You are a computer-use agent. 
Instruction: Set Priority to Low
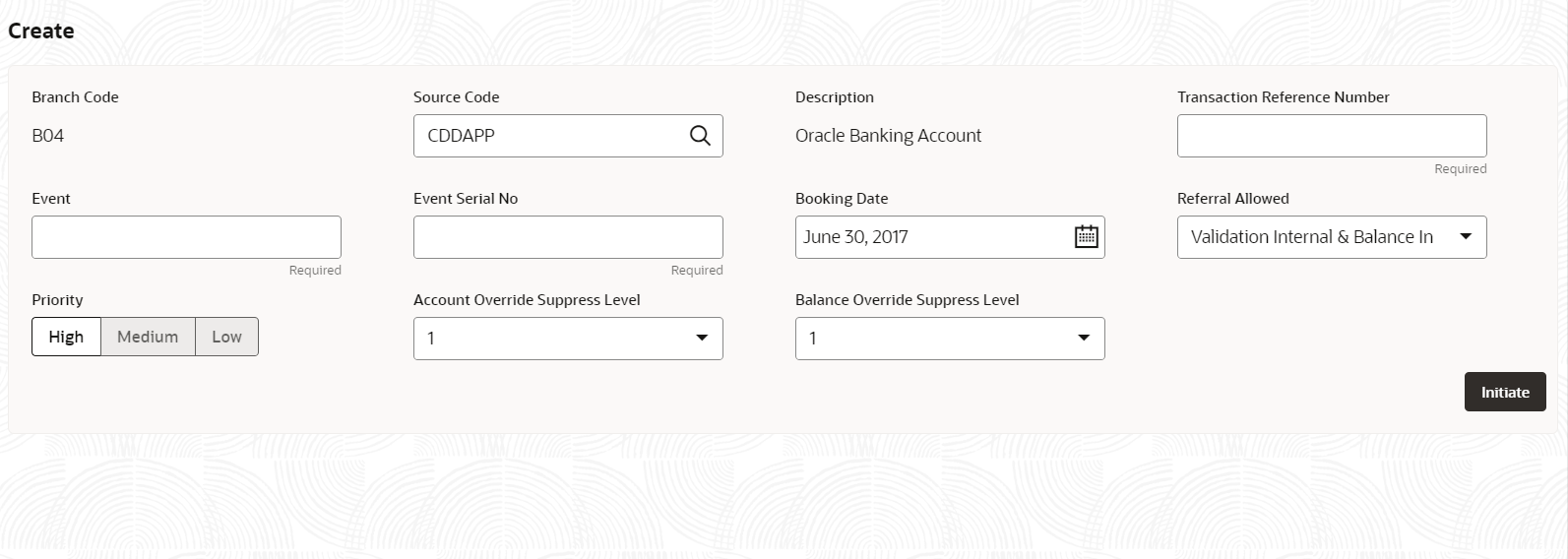[x=226, y=337]
